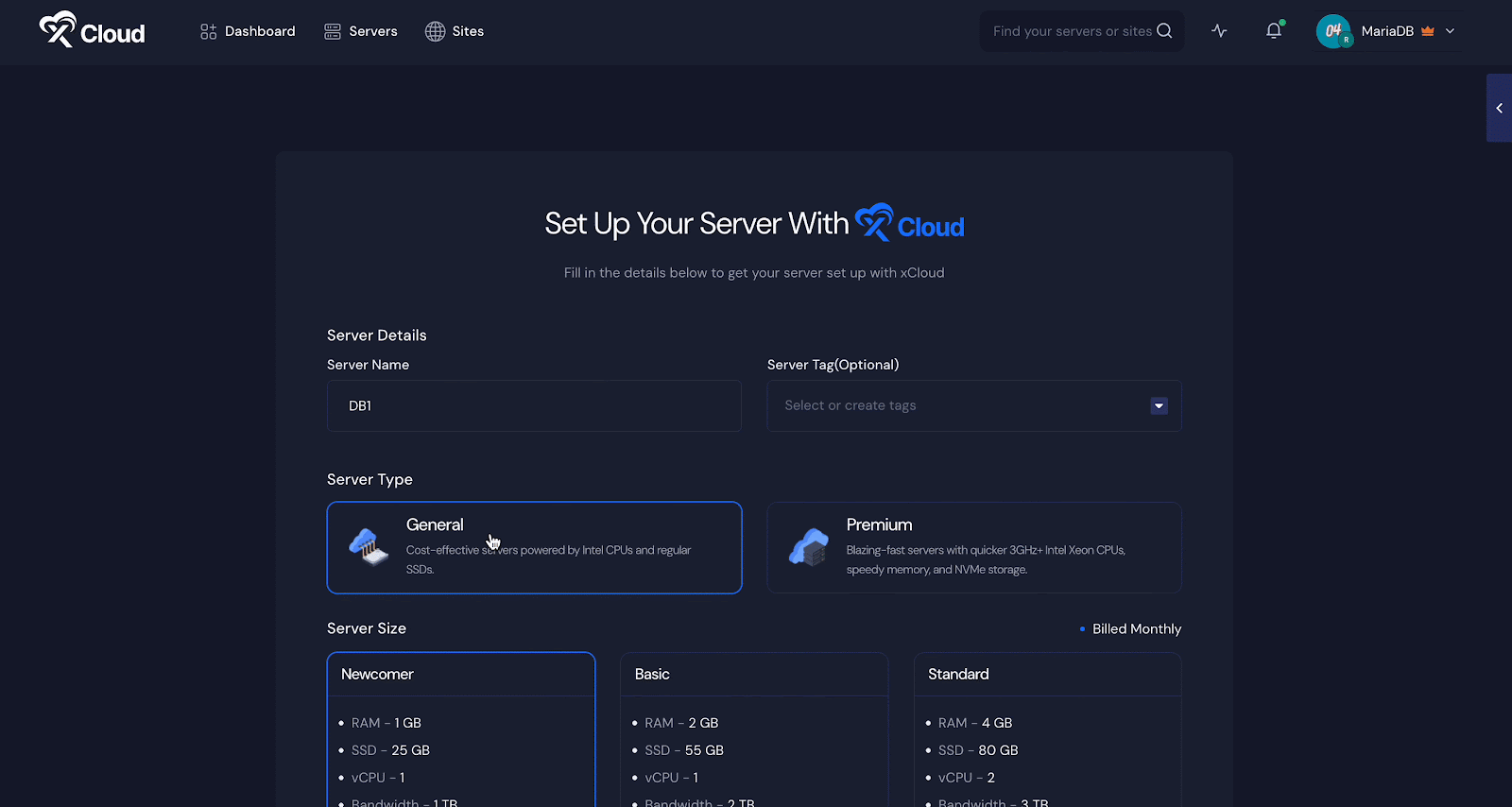Expand the Server Tag dropdown arrow
The width and height of the screenshot is (1512, 807).
1159,406
